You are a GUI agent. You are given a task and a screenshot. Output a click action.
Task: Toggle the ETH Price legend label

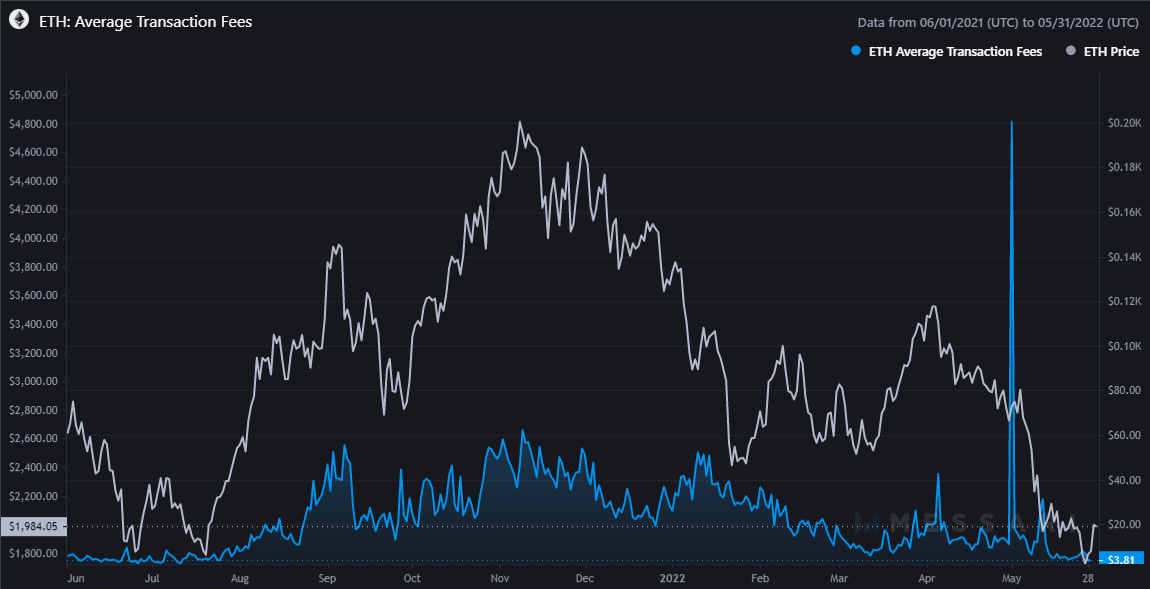pos(1111,51)
